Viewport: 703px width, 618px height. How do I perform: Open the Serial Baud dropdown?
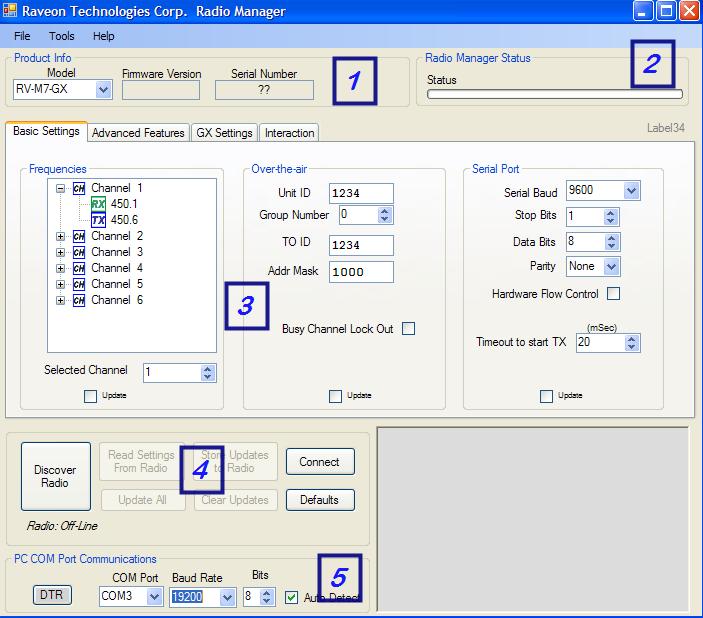tap(631, 191)
